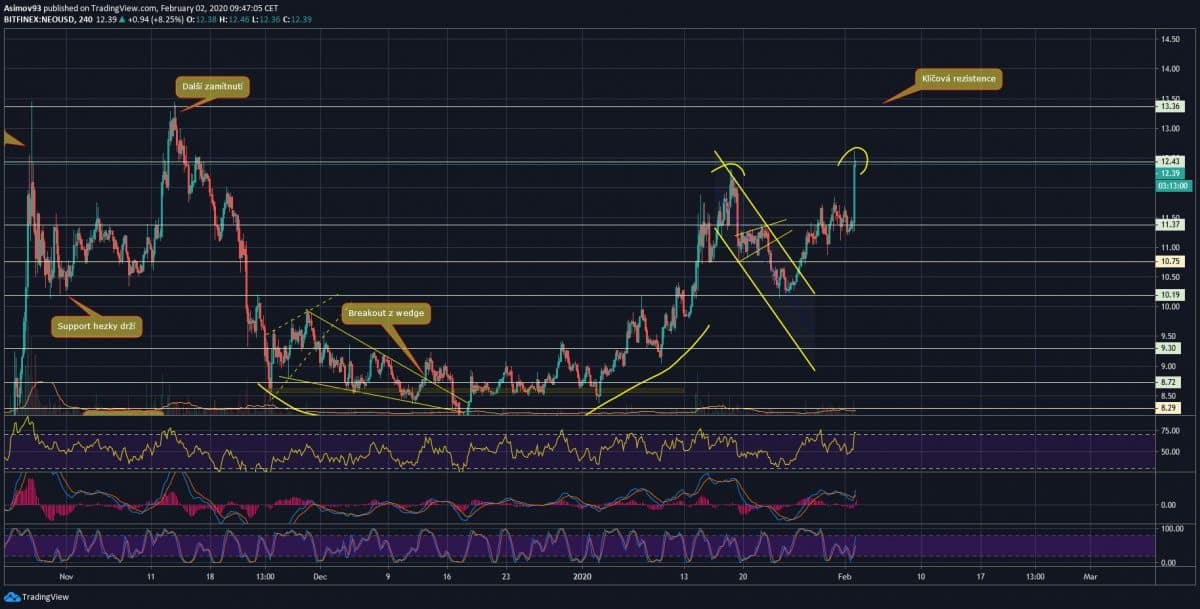Image resolution: width=1200 pixels, height=609 pixels.
Task: Click the 13.36 resistance price label
Action: (1170, 106)
